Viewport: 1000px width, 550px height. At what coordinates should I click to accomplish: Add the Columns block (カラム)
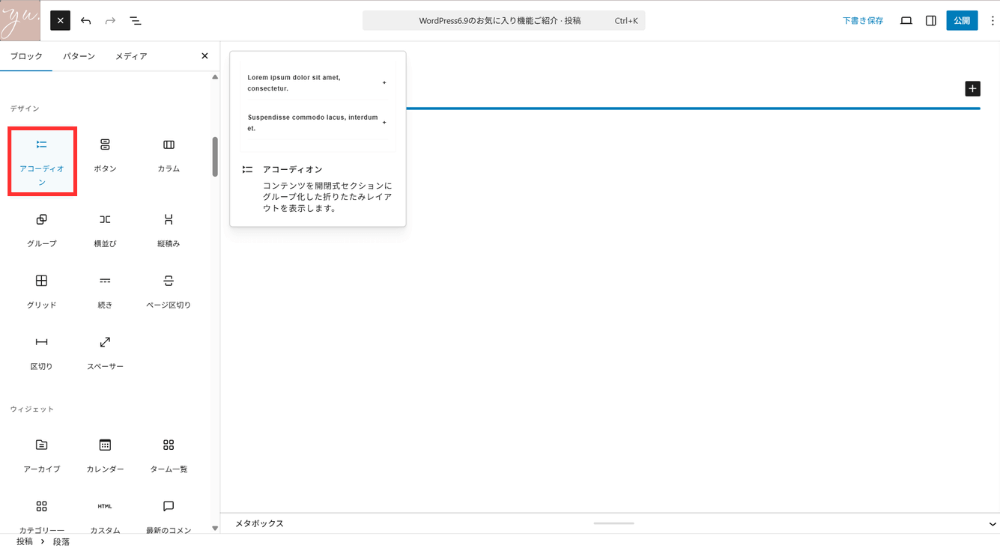click(x=168, y=155)
